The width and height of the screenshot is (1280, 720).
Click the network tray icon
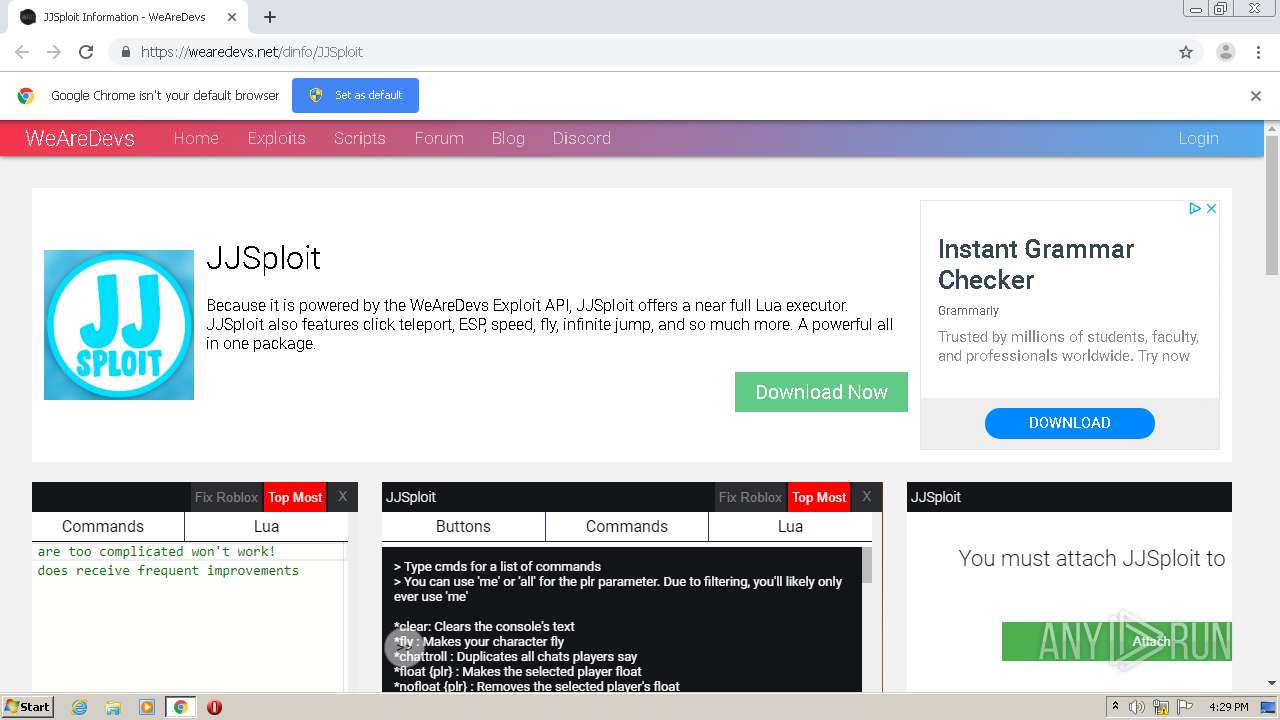tap(1161, 707)
